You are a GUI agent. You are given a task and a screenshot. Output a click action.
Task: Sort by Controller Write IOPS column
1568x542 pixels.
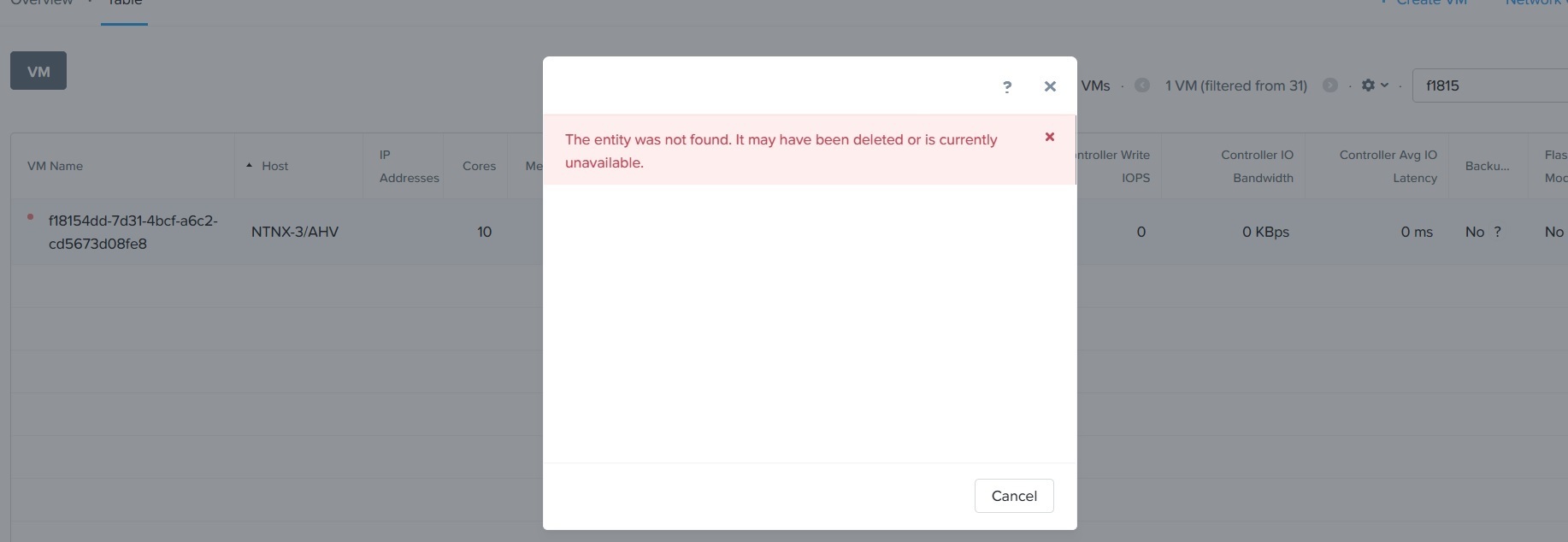(x=1114, y=166)
